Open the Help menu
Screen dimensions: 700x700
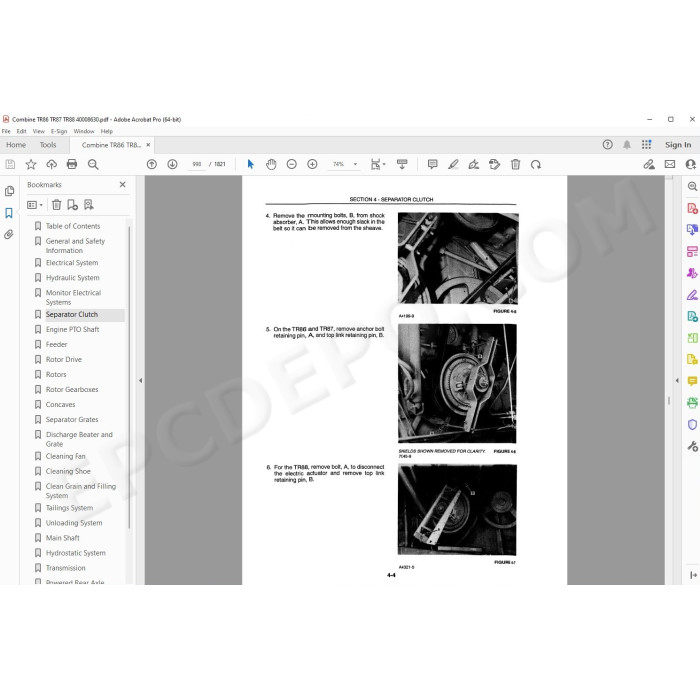(x=107, y=131)
